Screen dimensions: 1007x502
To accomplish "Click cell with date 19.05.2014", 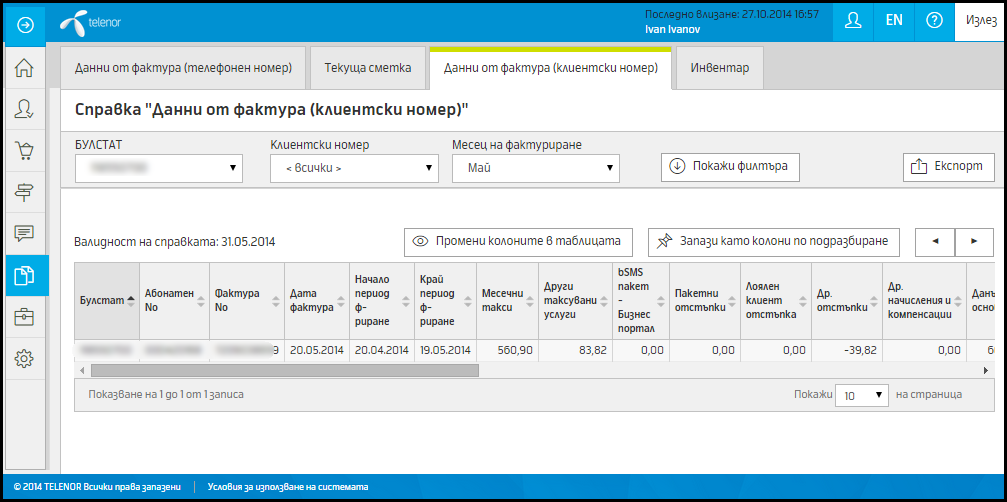I will pyautogui.click(x=445, y=350).
